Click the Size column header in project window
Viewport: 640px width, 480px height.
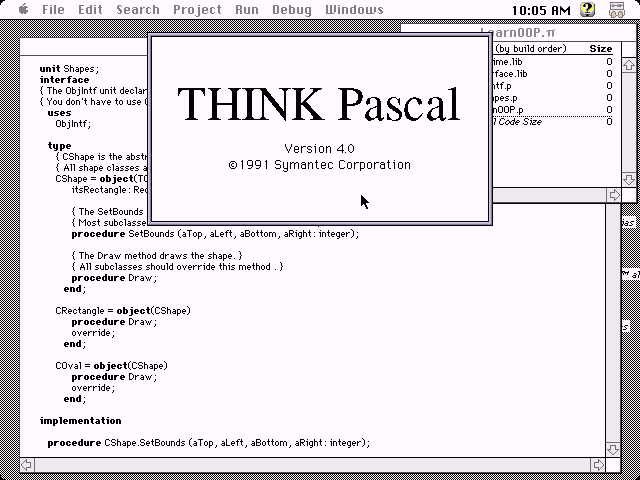(600, 49)
